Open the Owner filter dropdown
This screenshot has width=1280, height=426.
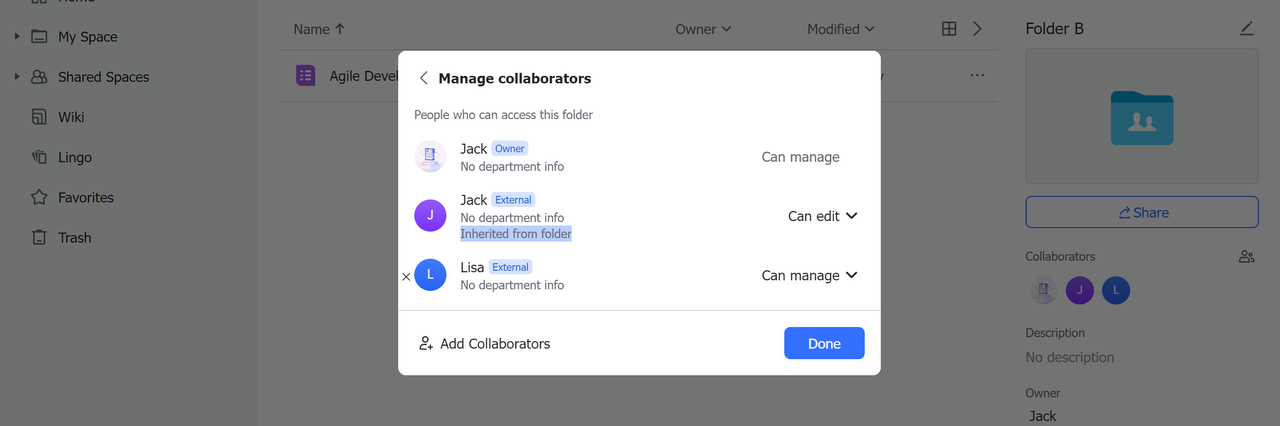(703, 29)
